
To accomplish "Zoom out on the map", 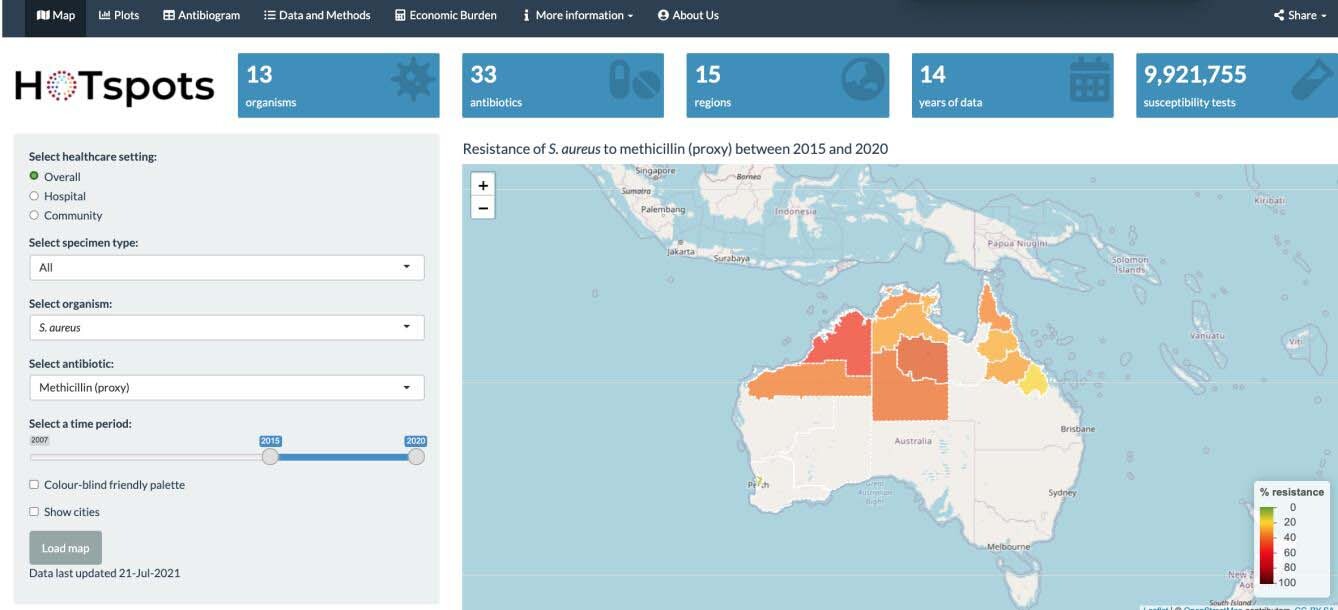I will [x=483, y=208].
